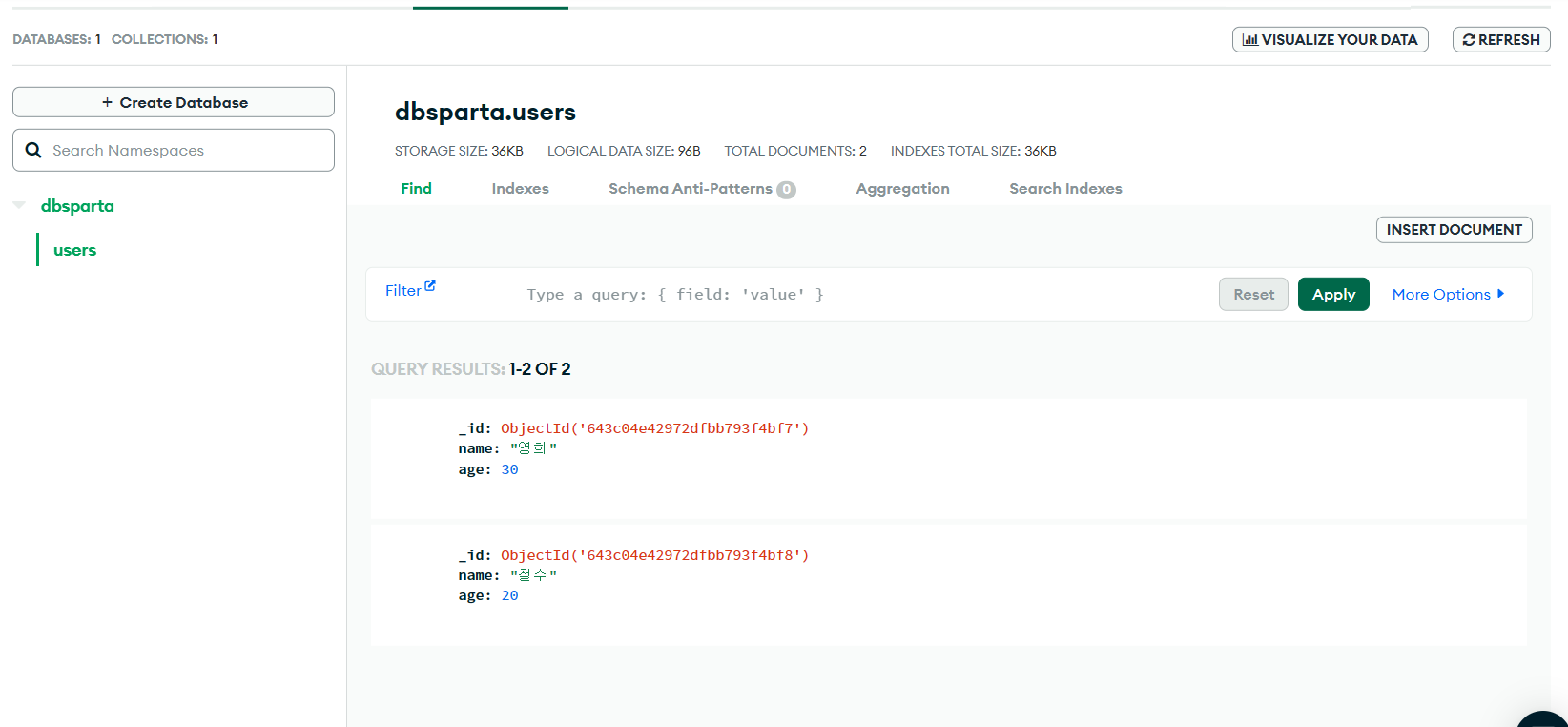Click the search magnifier icon in Namespaces box
Image resolution: width=1568 pixels, height=727 pixels.
[33, 150]
